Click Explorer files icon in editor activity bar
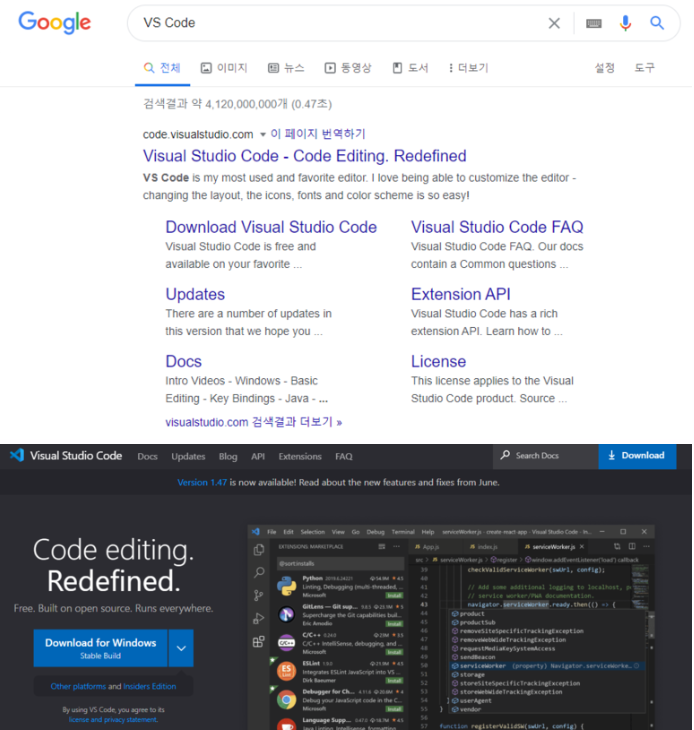The height and width of the screenshot is (730, 694). coord(259,550)
